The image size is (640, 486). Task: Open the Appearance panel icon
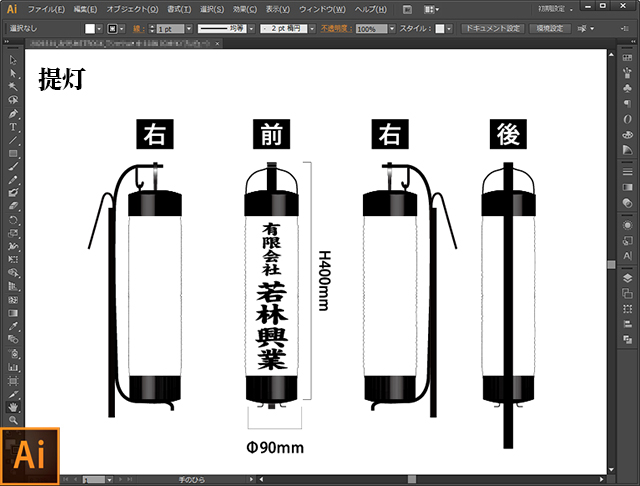click(x=627, y=225)
